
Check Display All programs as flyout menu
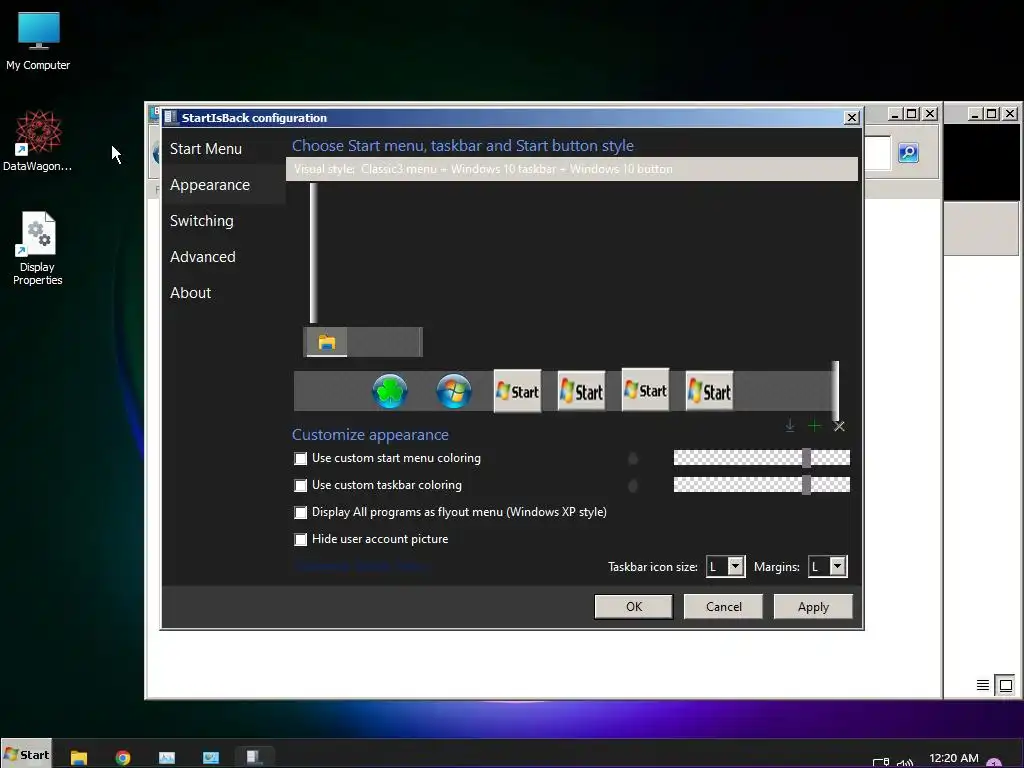[300, 513]
